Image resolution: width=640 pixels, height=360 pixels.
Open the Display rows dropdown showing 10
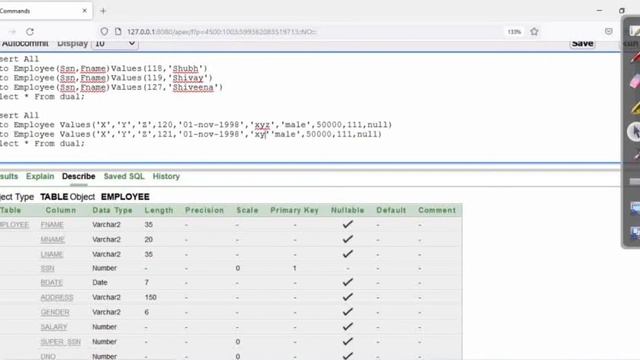pyautogui.click(x=115, y=44)
